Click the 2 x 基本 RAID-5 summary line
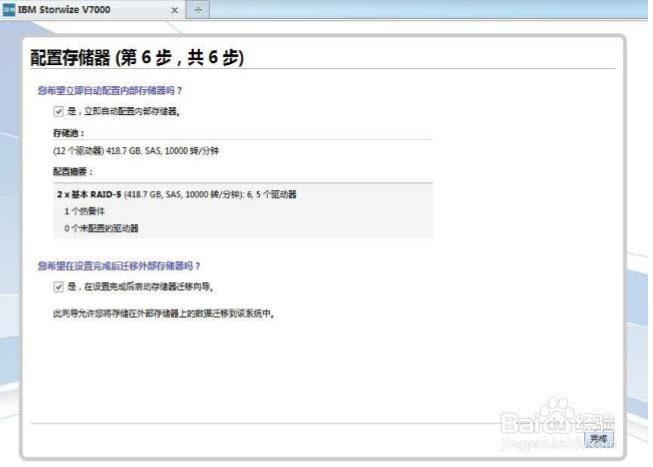The image size is (653, 467). point(177,195)
